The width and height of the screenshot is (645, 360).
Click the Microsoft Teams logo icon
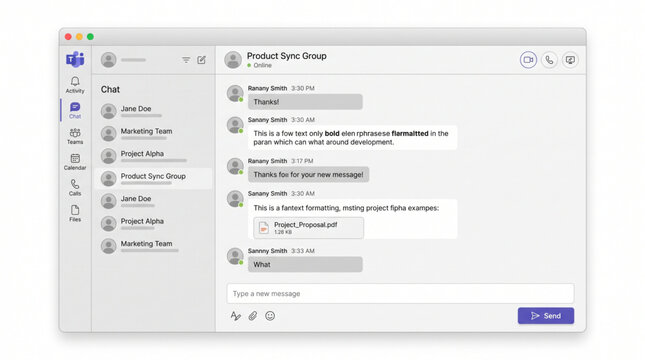click(x=75, y=59)
